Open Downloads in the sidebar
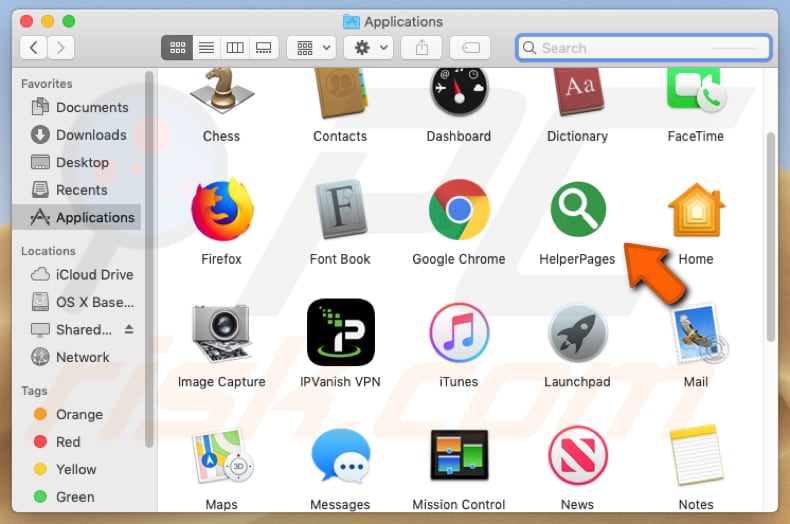The image size is (790, 524). (x=79, y=135)
